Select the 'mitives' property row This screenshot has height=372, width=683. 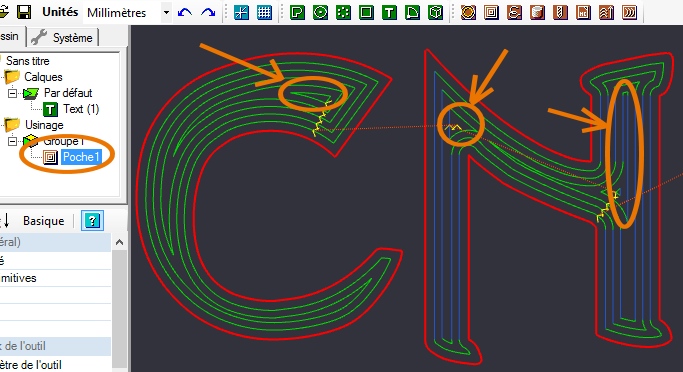55,278
